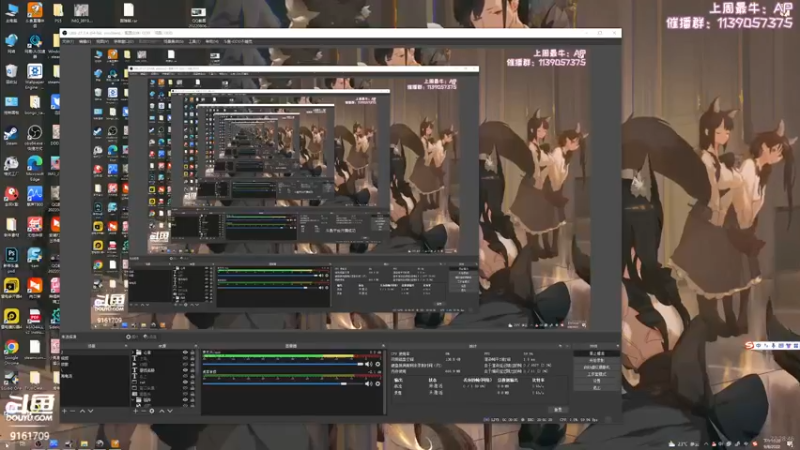Toggle visibility of the collapsed group source

coord(185,353)
